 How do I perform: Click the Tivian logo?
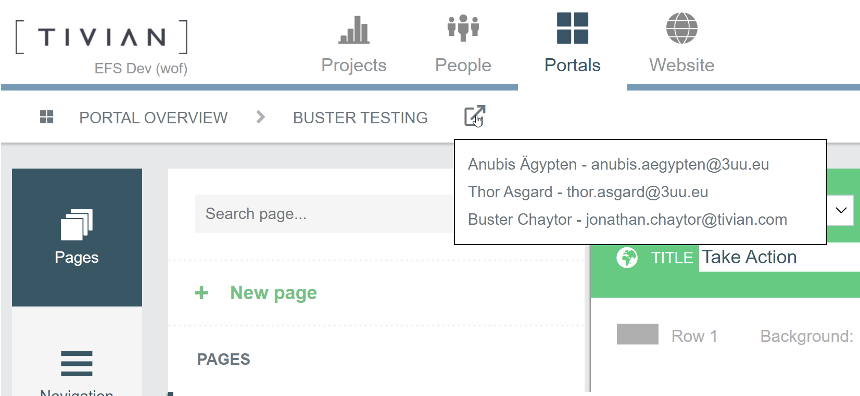101,37
